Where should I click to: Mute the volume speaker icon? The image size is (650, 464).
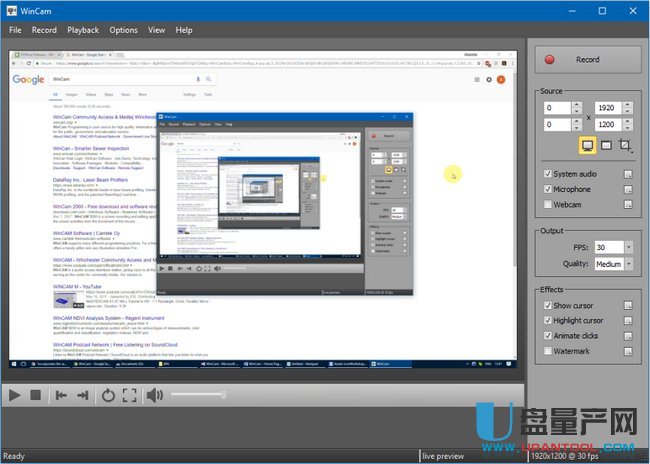coord(155,395)
